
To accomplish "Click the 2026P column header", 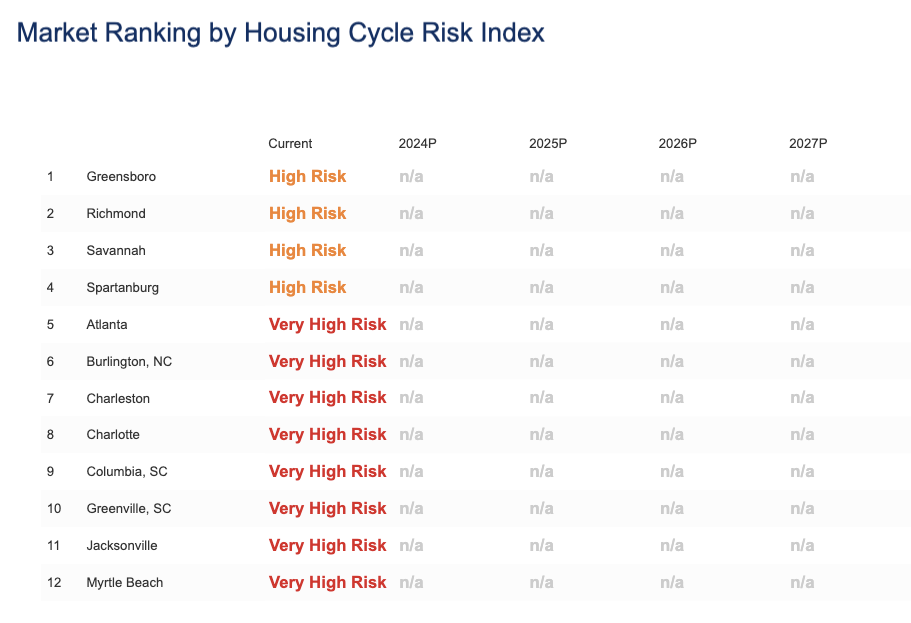I will coord(677,143).
